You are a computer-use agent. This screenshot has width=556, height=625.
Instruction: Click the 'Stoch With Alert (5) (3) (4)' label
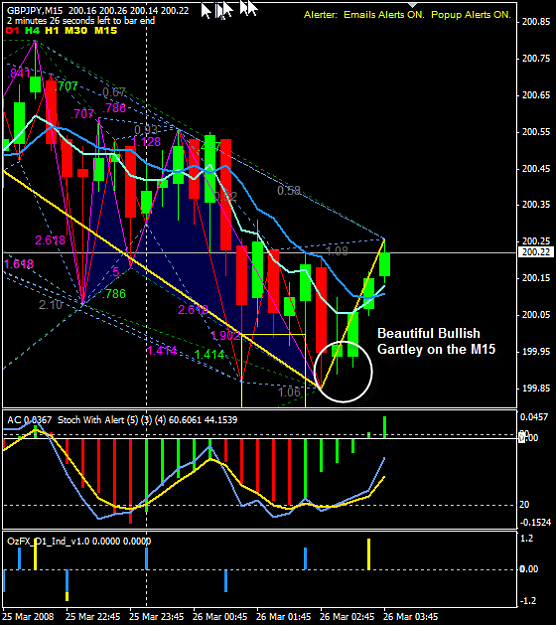112,420
